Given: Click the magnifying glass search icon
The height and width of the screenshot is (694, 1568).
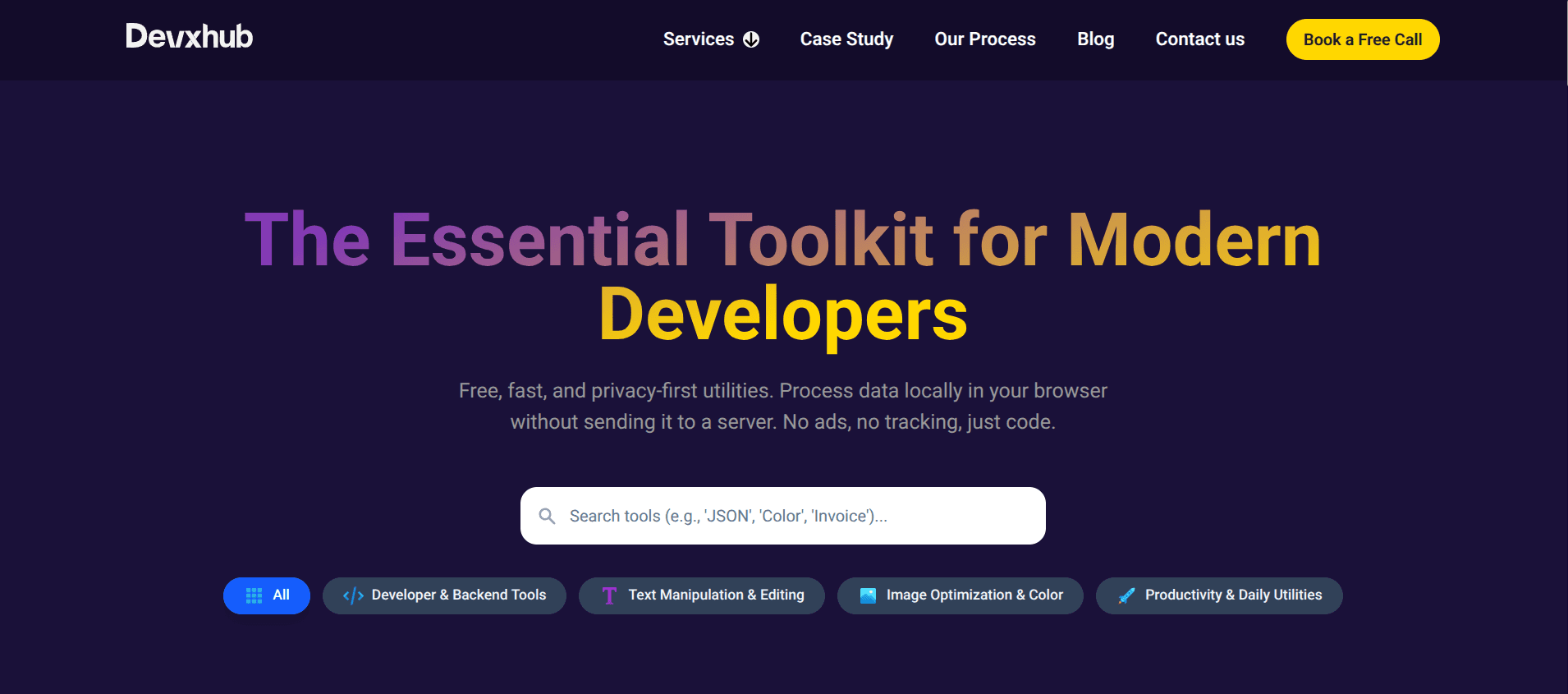Looking at the screenshot, I should point(547,516).
